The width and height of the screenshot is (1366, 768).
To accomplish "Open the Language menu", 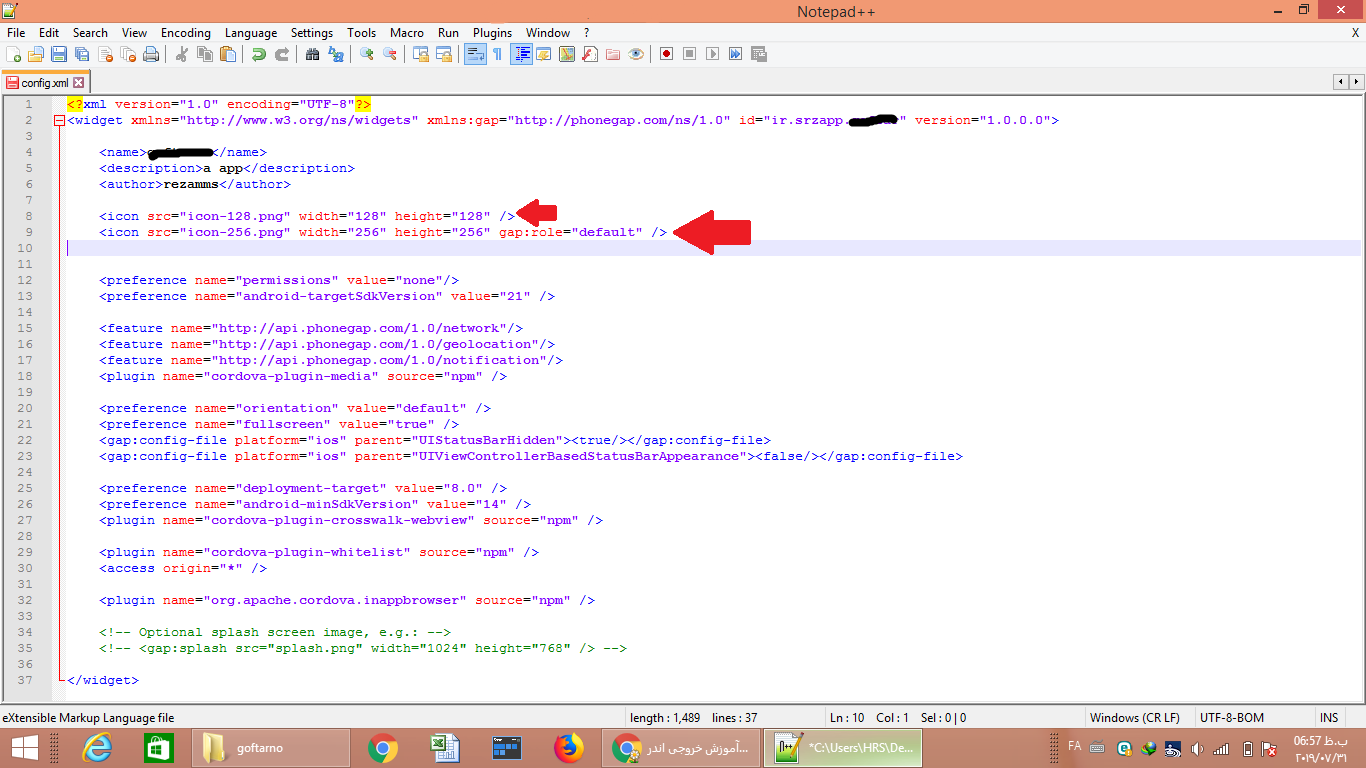I will (x=251, y=33).
